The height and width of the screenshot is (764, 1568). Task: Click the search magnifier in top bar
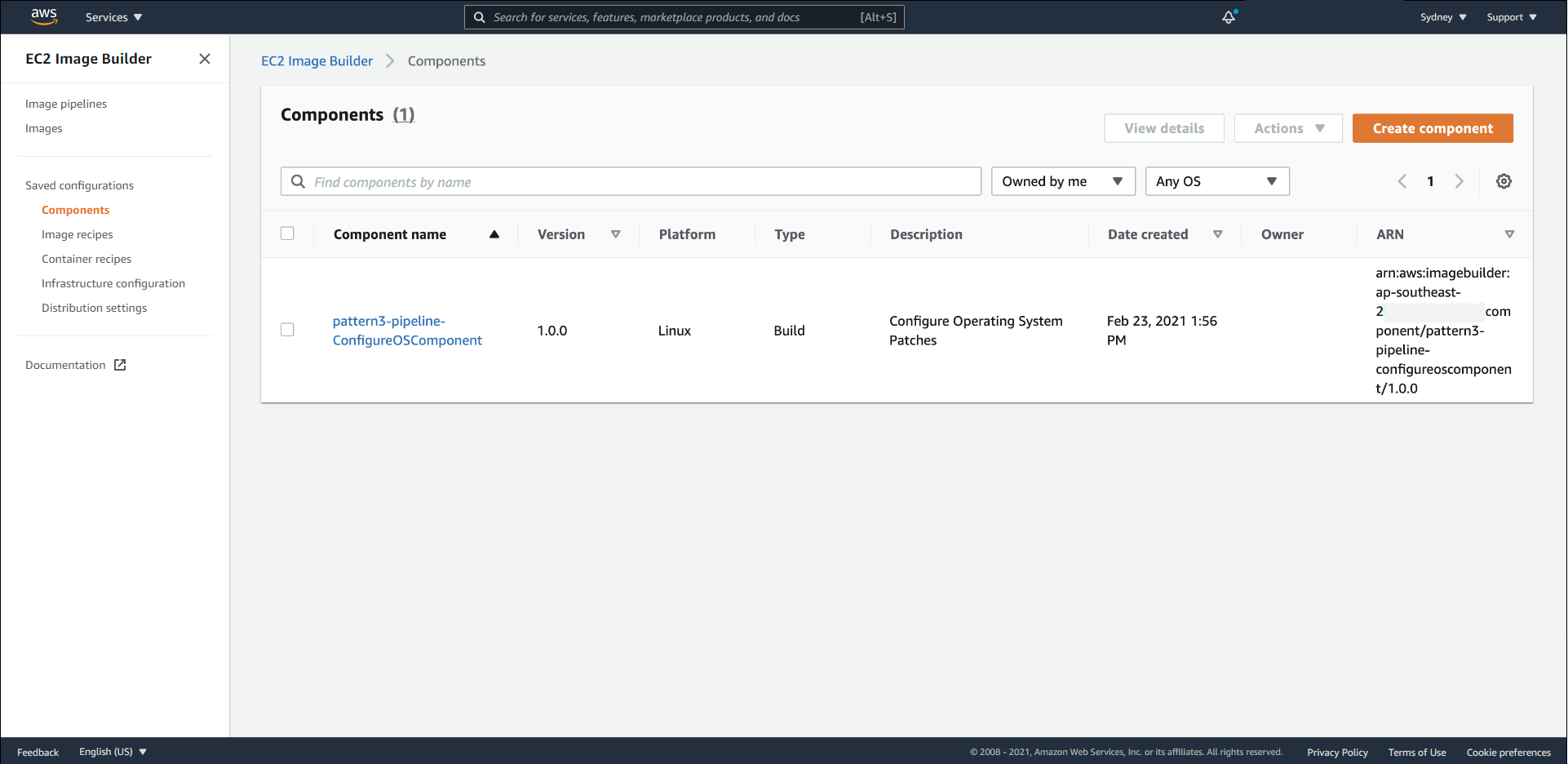point(480,17)
